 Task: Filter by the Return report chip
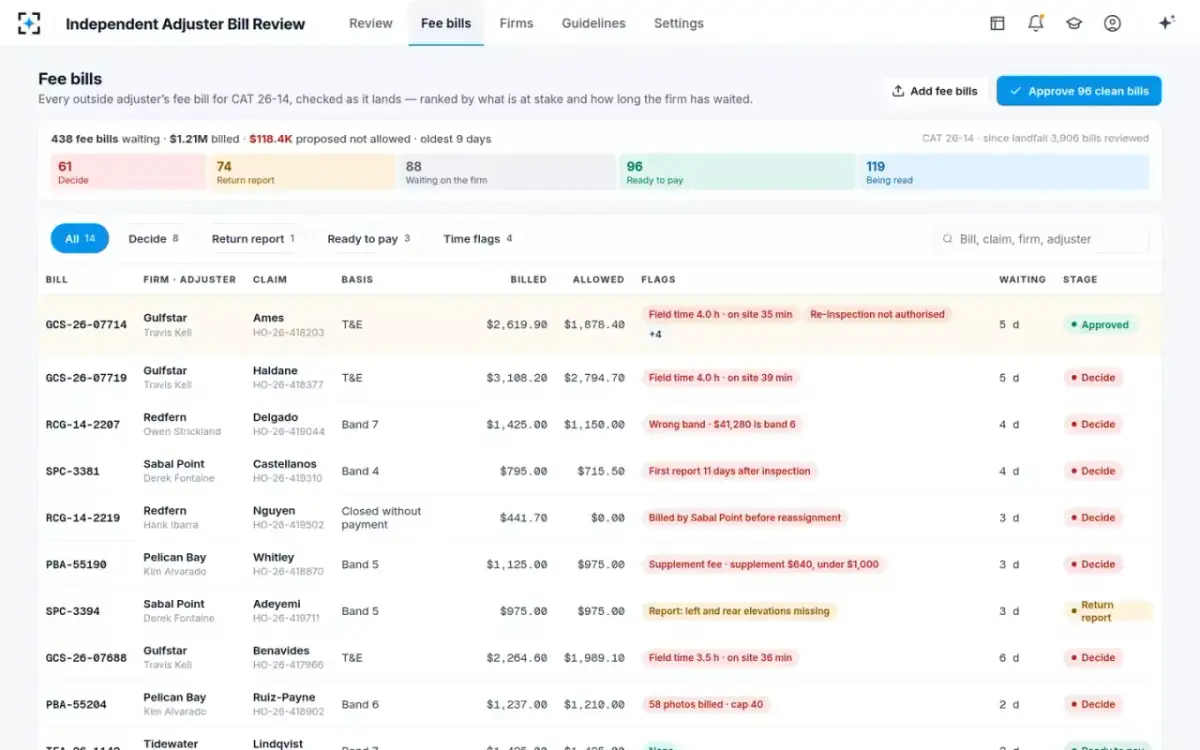click(253, 239)
